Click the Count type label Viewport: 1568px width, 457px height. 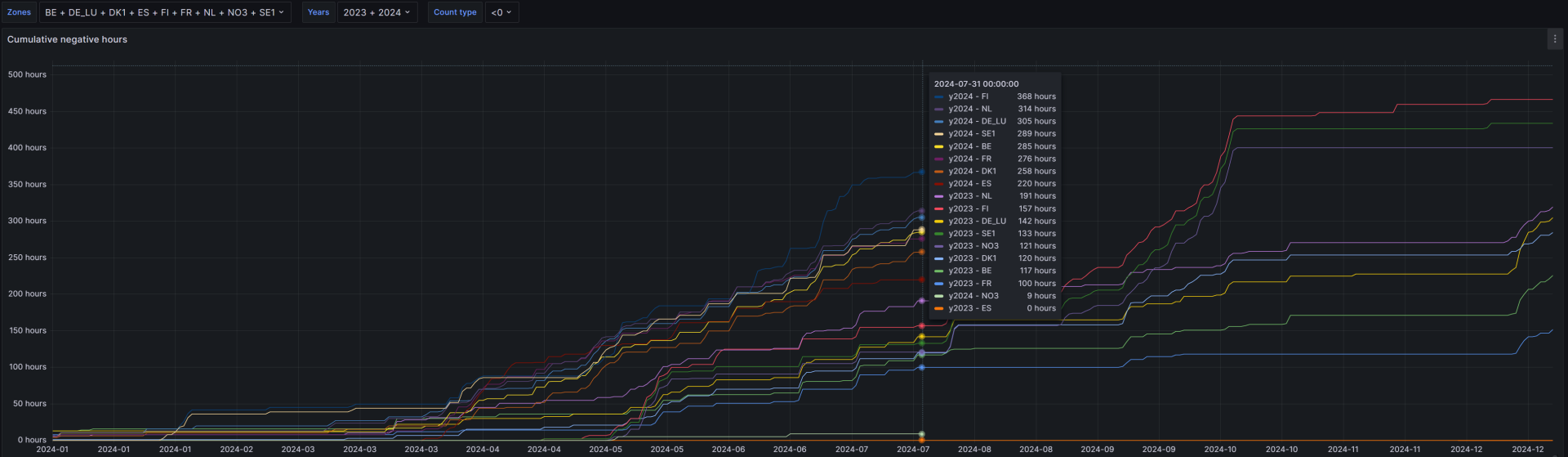pyautogui.click(x=455, y=12)
